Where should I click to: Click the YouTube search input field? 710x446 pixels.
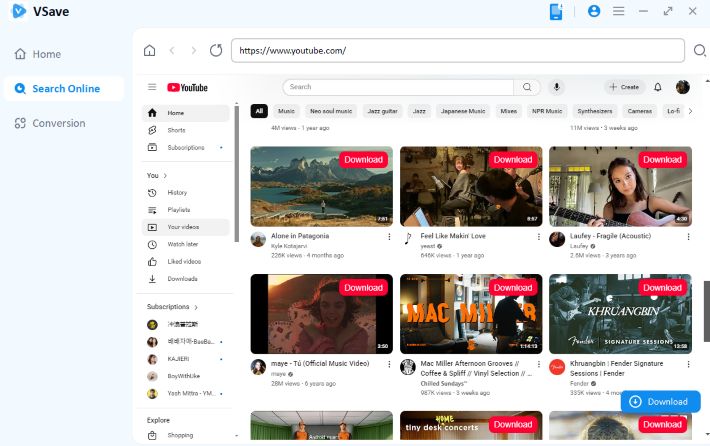pyautogui.click(x=398, y=87)
